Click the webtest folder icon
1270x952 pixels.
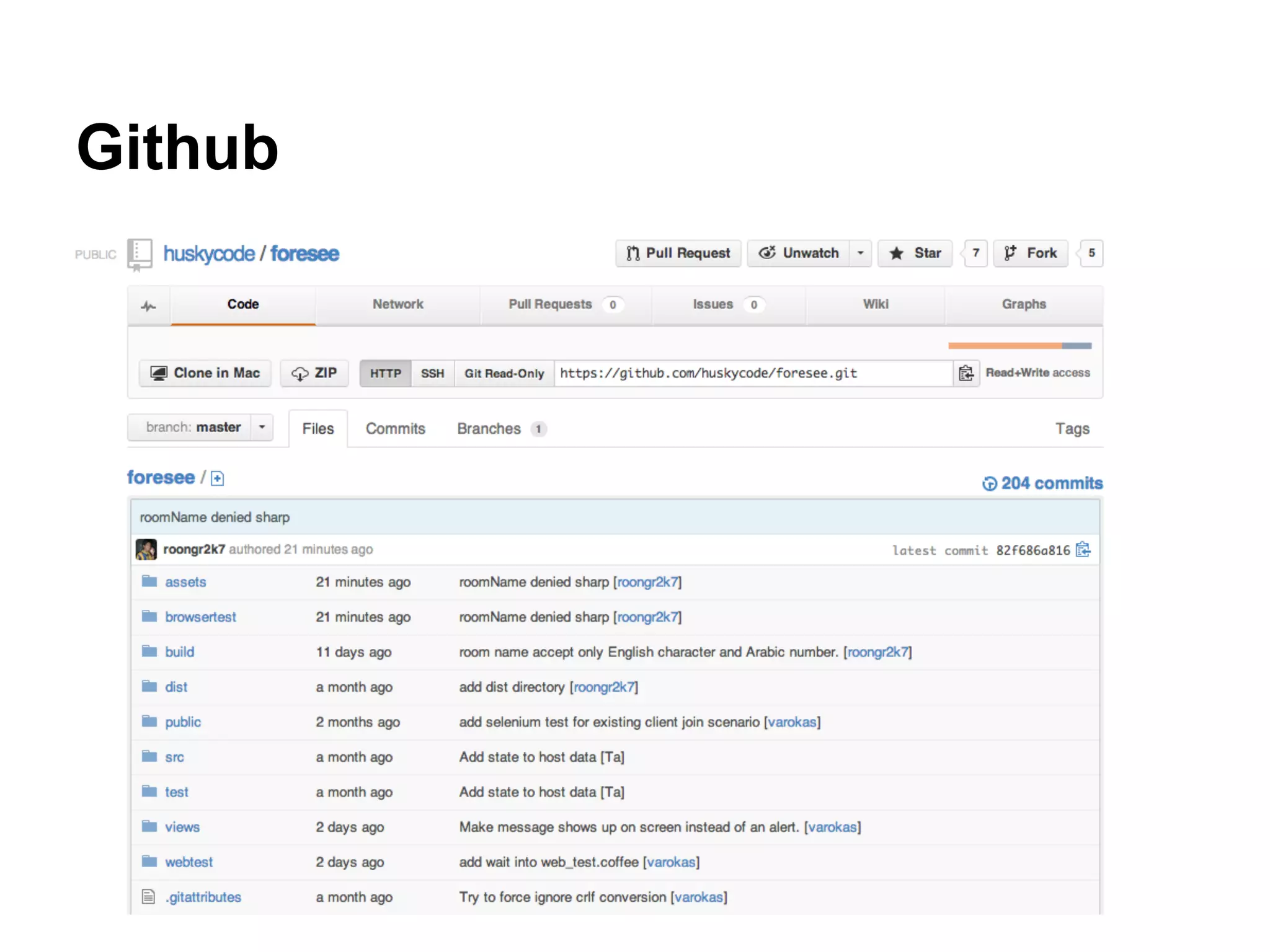click(149, 862)
